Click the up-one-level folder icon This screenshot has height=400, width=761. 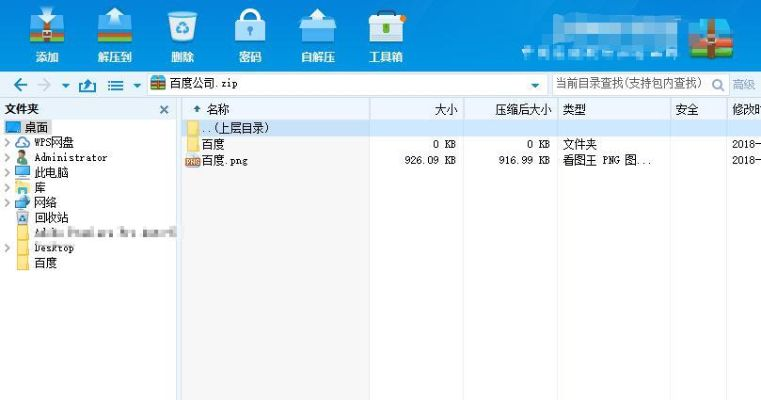[x=87, y=86]
